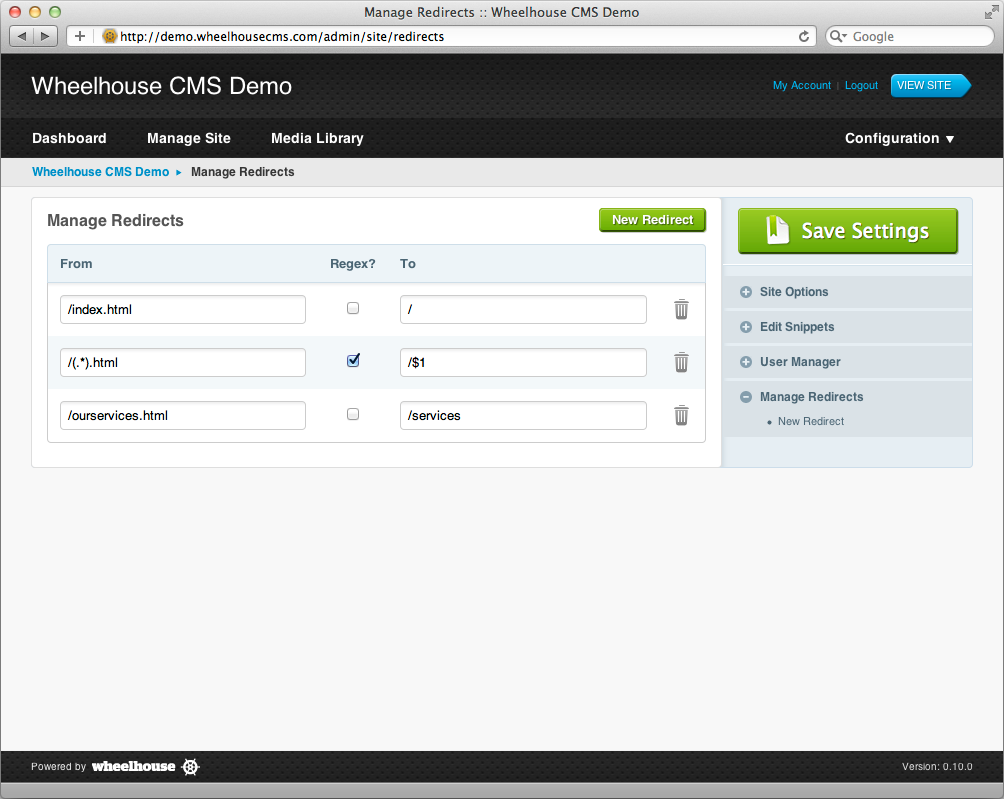Screen dimensions: 1004x799
Task: Enable Regex for the /index.html redirect
Action: (353, 308)
